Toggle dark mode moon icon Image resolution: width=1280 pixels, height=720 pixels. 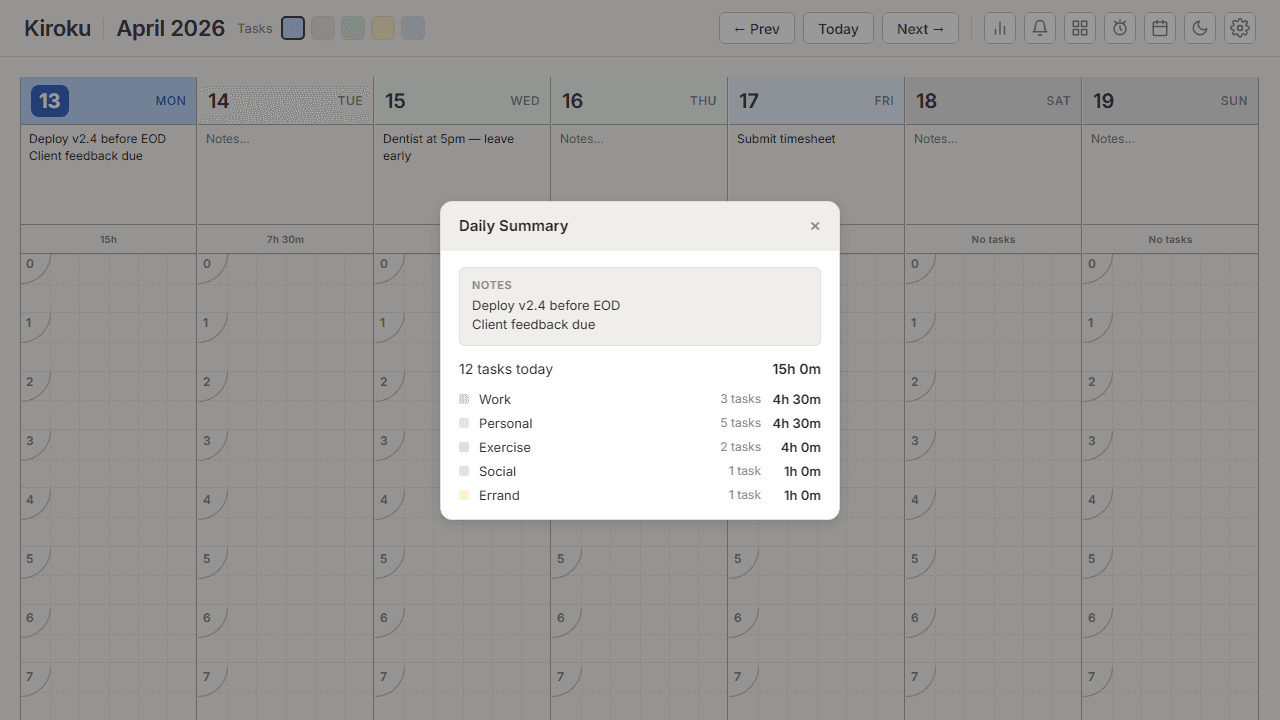click(x=1200, y=28)
